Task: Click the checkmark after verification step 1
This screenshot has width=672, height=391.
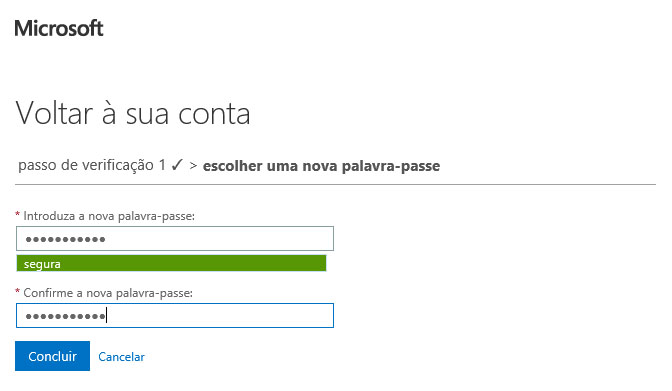Action: 177,165
